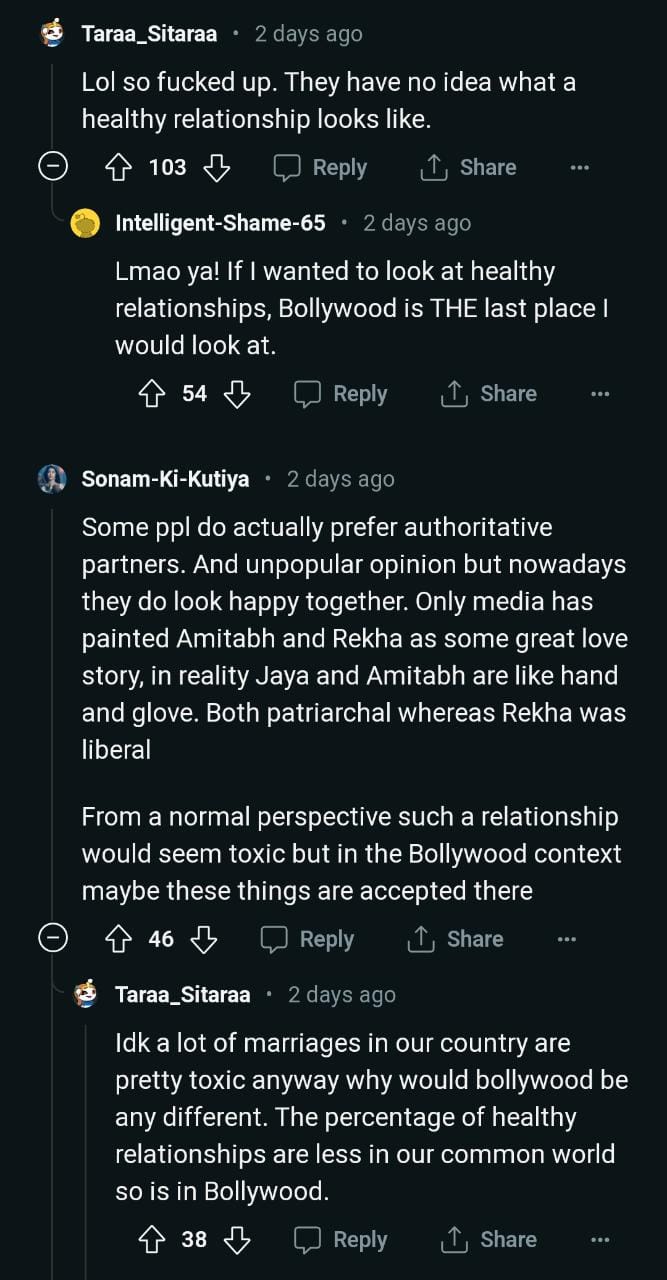Reply to Sonam-Ki-Kutiya's comment
667x1280 pixels.
pos(308,939)
